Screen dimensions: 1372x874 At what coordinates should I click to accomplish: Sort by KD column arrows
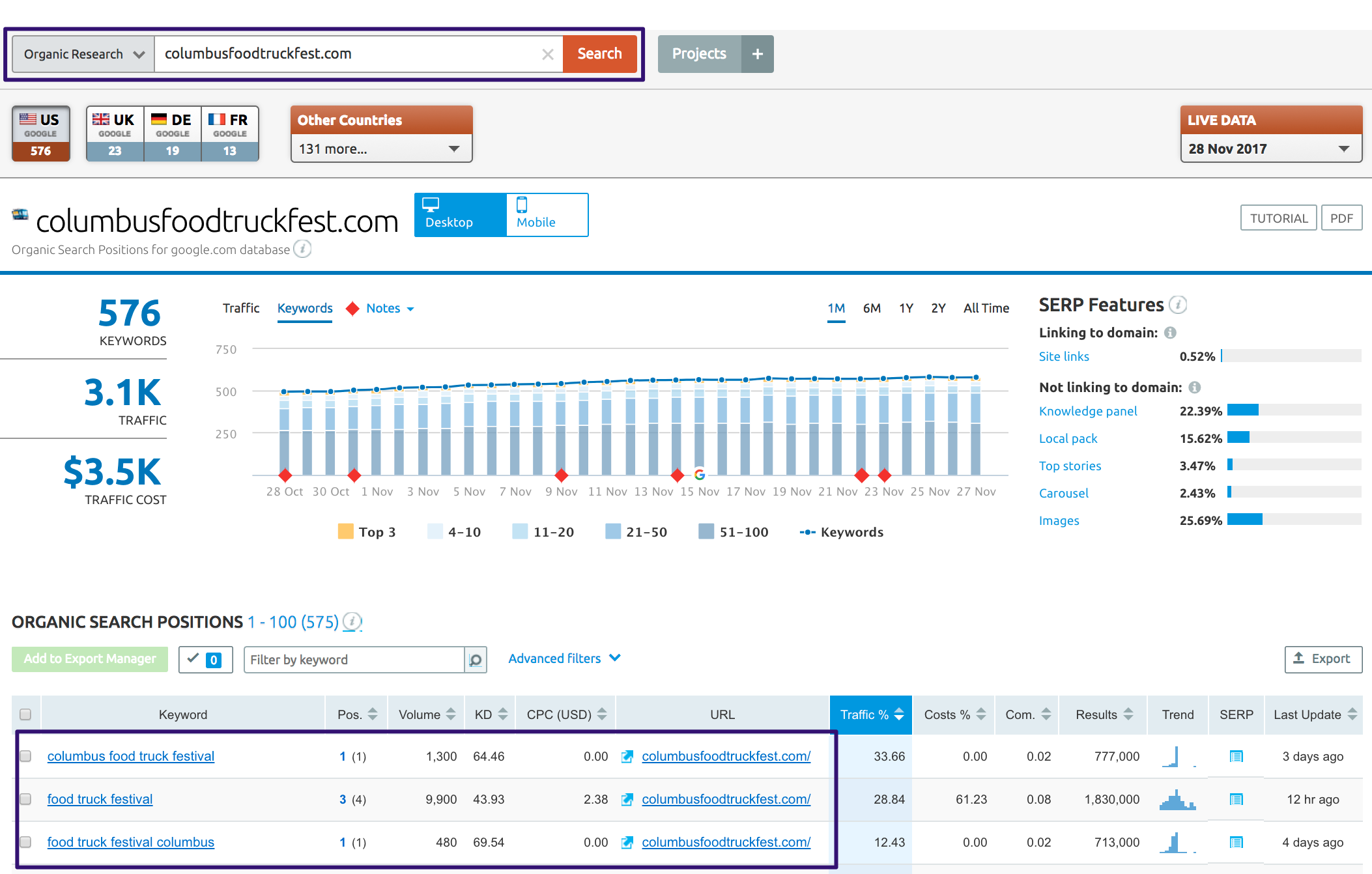[x=503, y=714]
